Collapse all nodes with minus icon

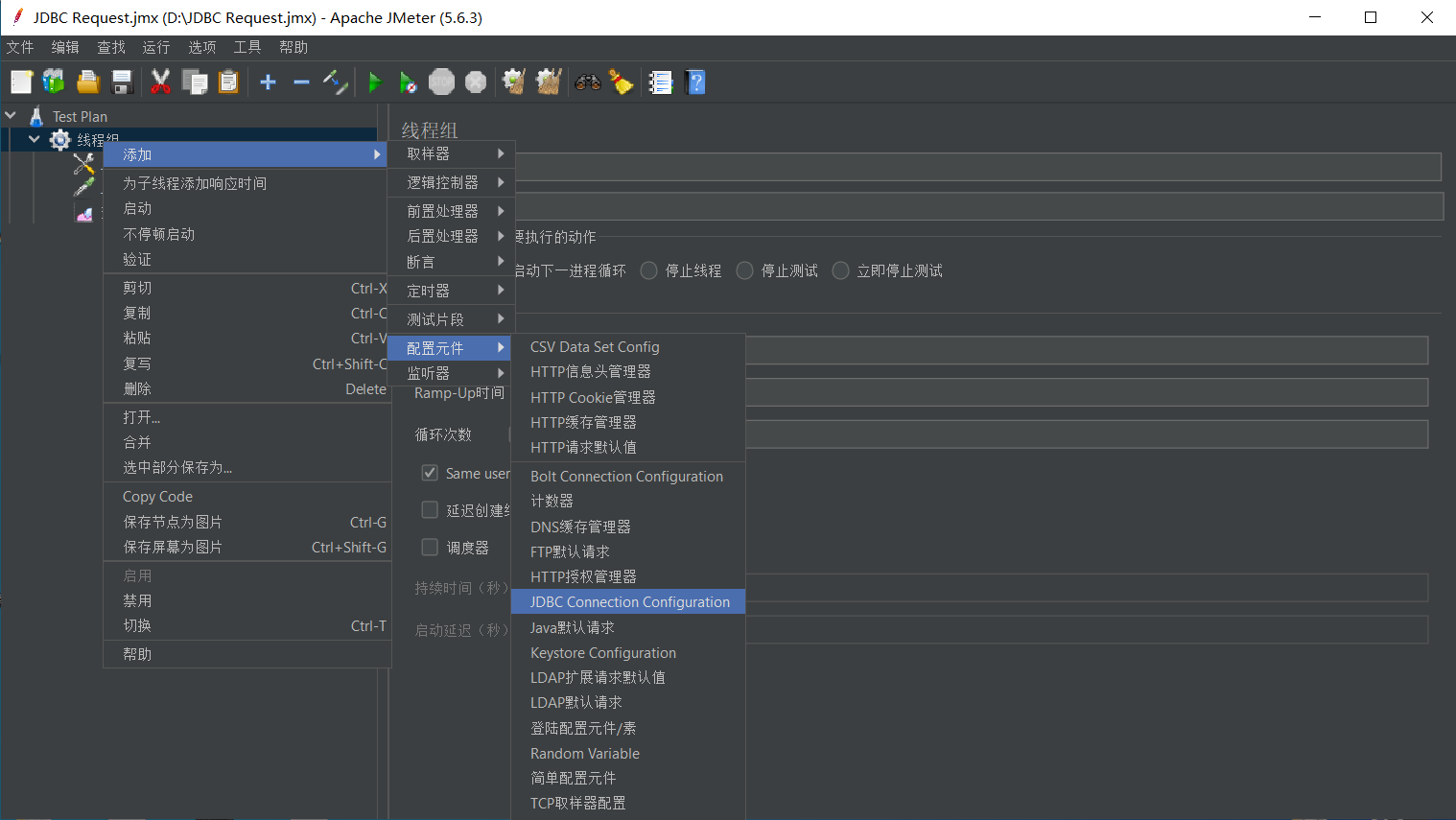coord(301,82)
